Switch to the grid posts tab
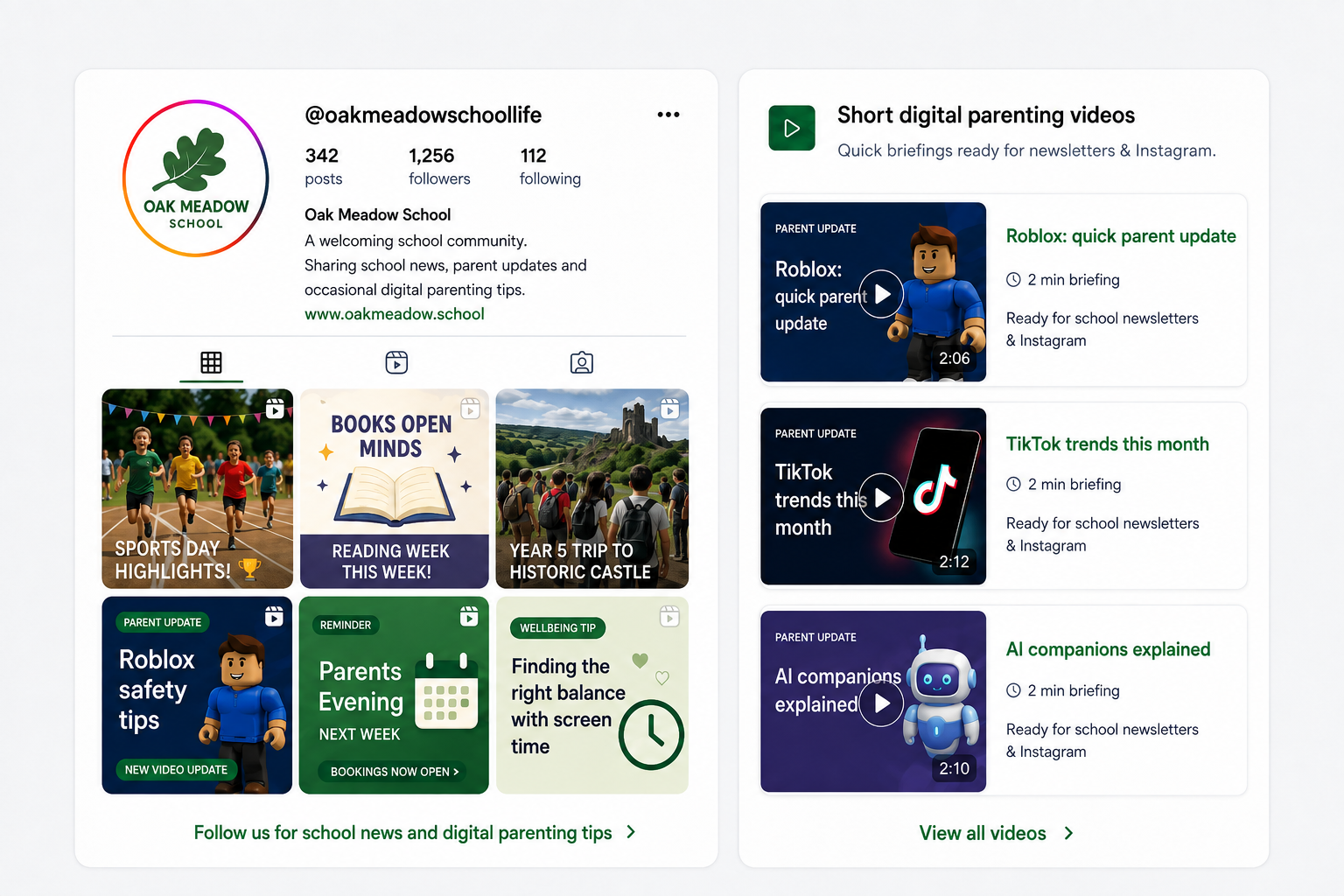This screenshot has width=1344, height=896. pyautogui.click(x=211, y=362)
